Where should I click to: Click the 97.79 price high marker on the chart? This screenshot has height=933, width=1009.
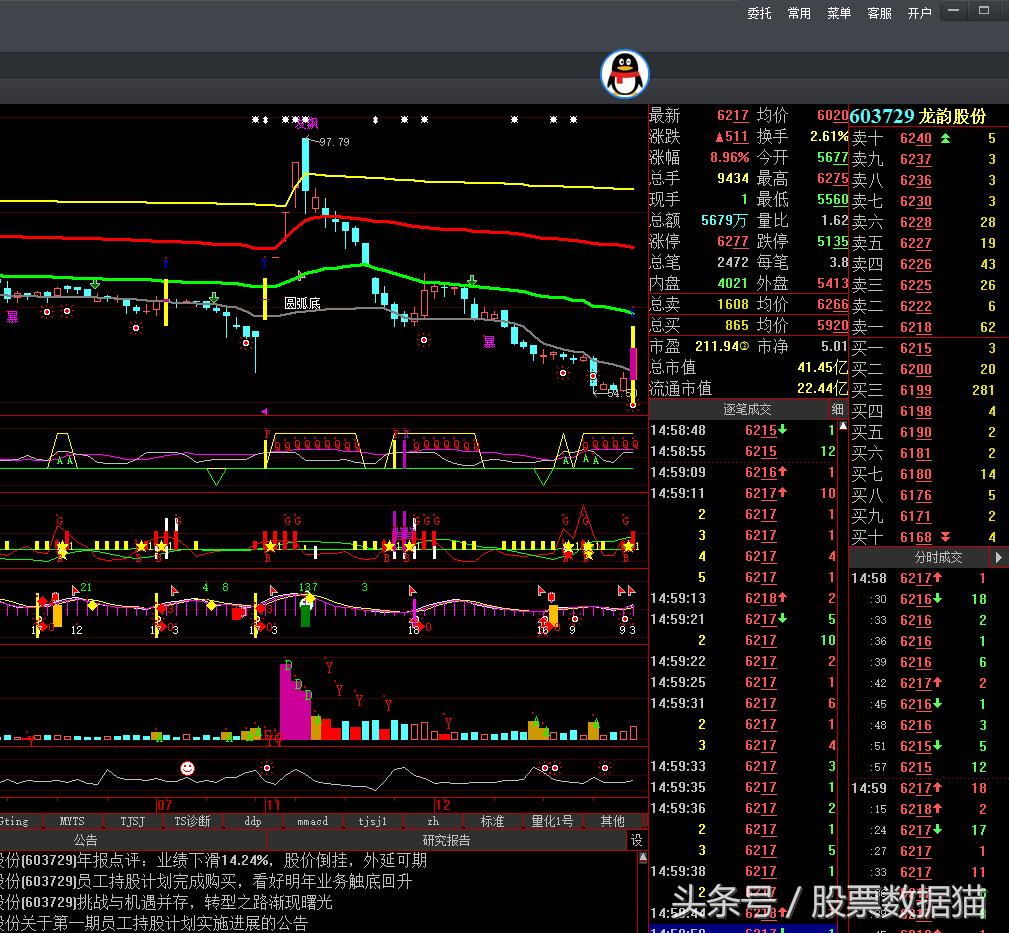[334, 142]
